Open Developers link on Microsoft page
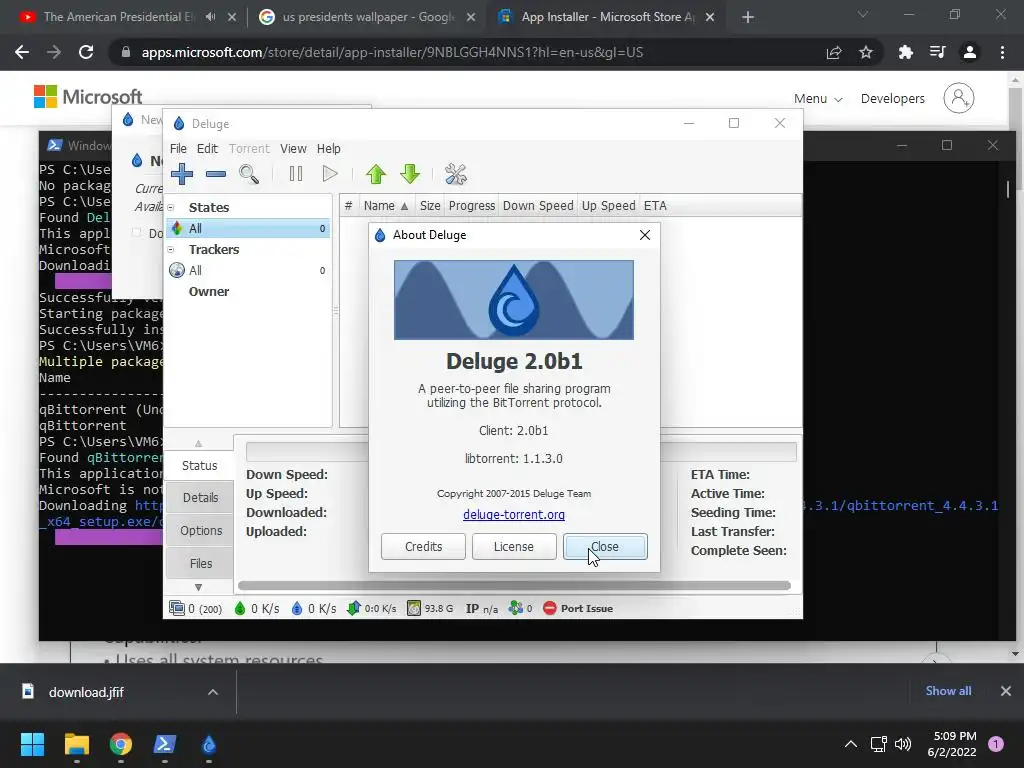Screen dimensions: 1024x768 [x=892, y=99]
